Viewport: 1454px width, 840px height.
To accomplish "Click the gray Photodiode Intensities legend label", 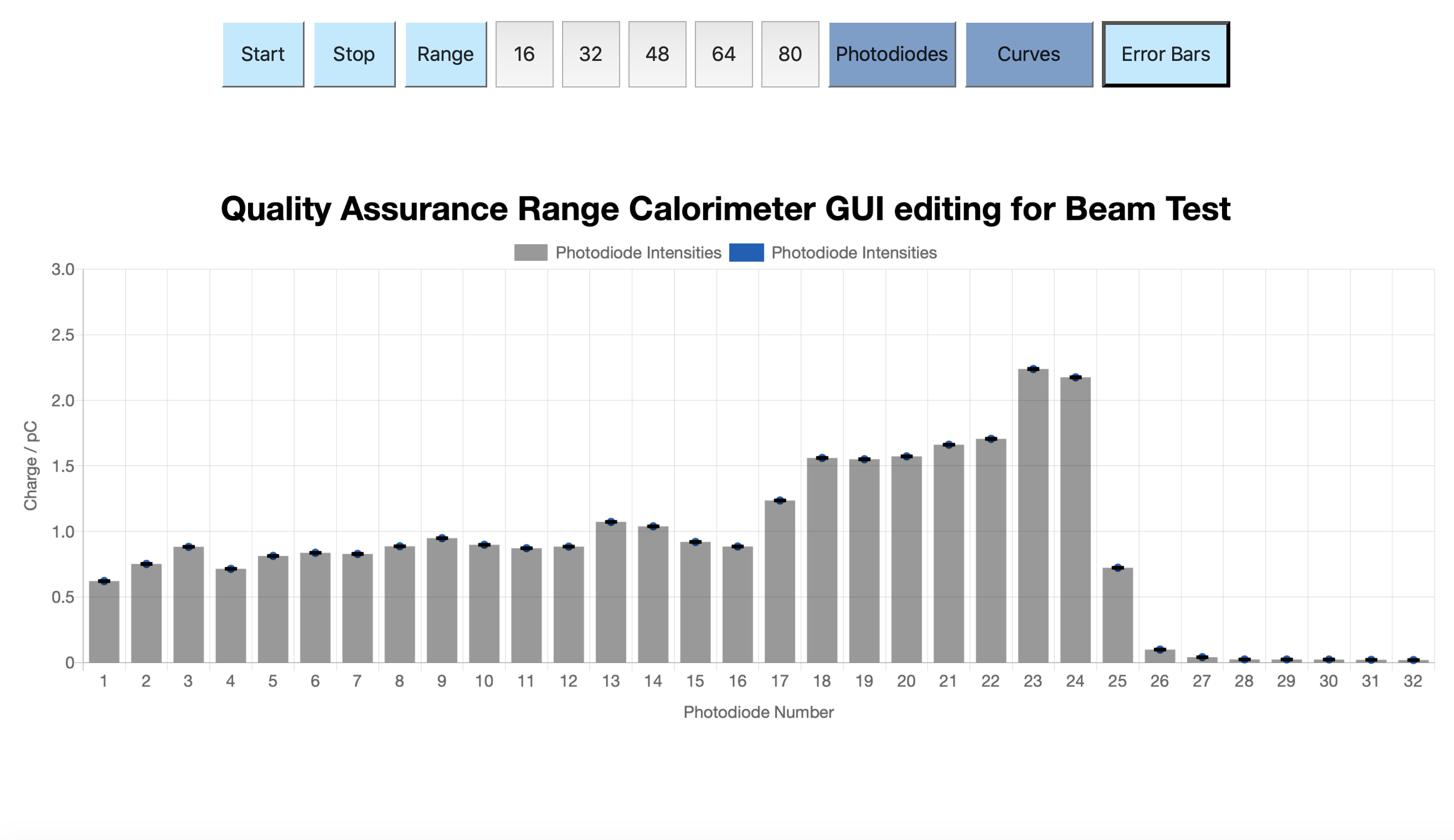I will click(x=638, y=252).
